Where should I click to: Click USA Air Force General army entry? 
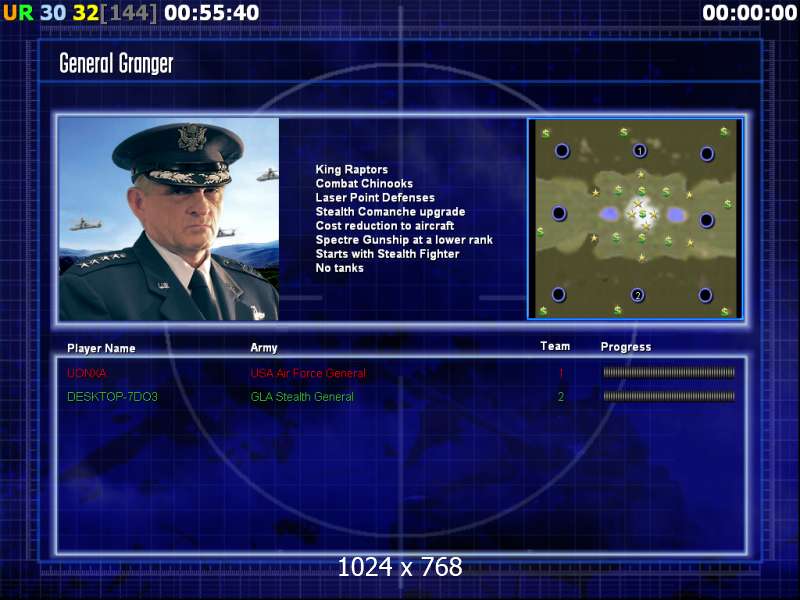point(308,373)
